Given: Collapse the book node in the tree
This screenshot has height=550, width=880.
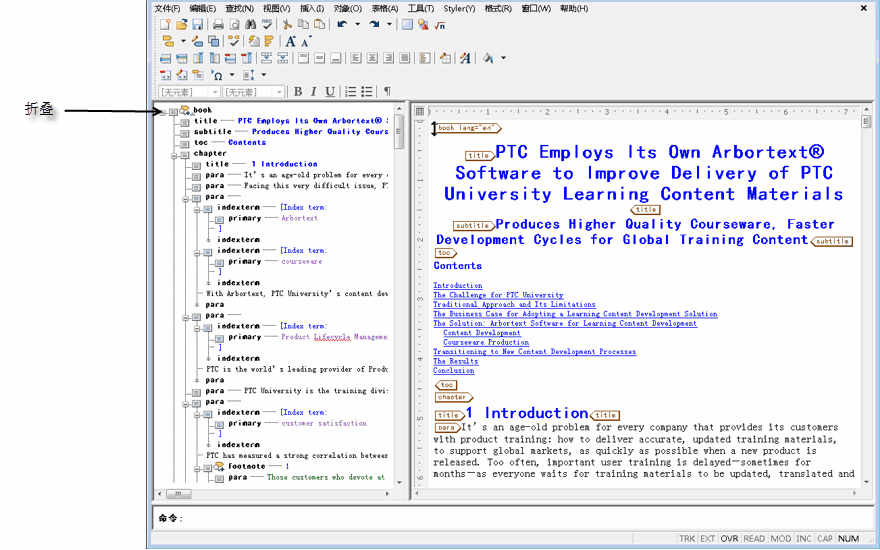Looking at the screenshot, I should tap(163, 112).
